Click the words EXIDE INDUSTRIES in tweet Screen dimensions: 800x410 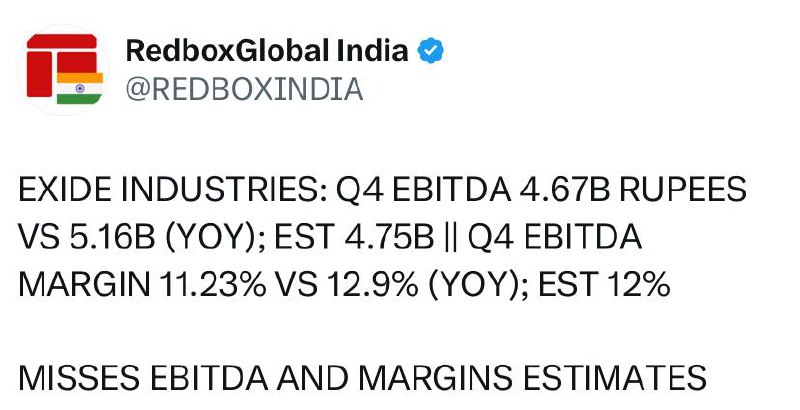171,190
